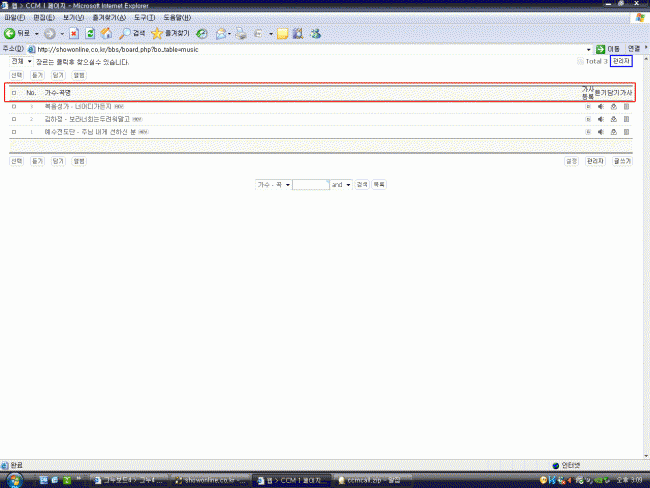
Task: Open the 도구(T) menu
Action: click(x=144, y=18)
